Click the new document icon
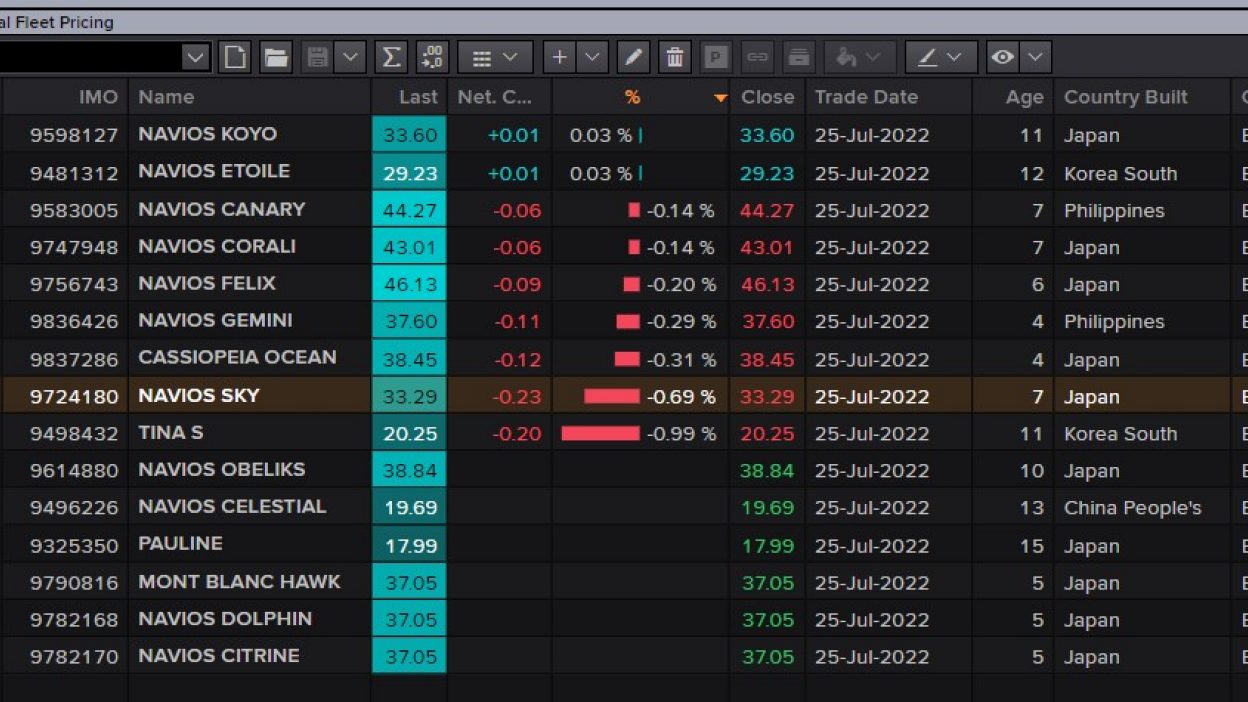The width and height of the screenshot is (1248, 702). (x=235, y=58)
